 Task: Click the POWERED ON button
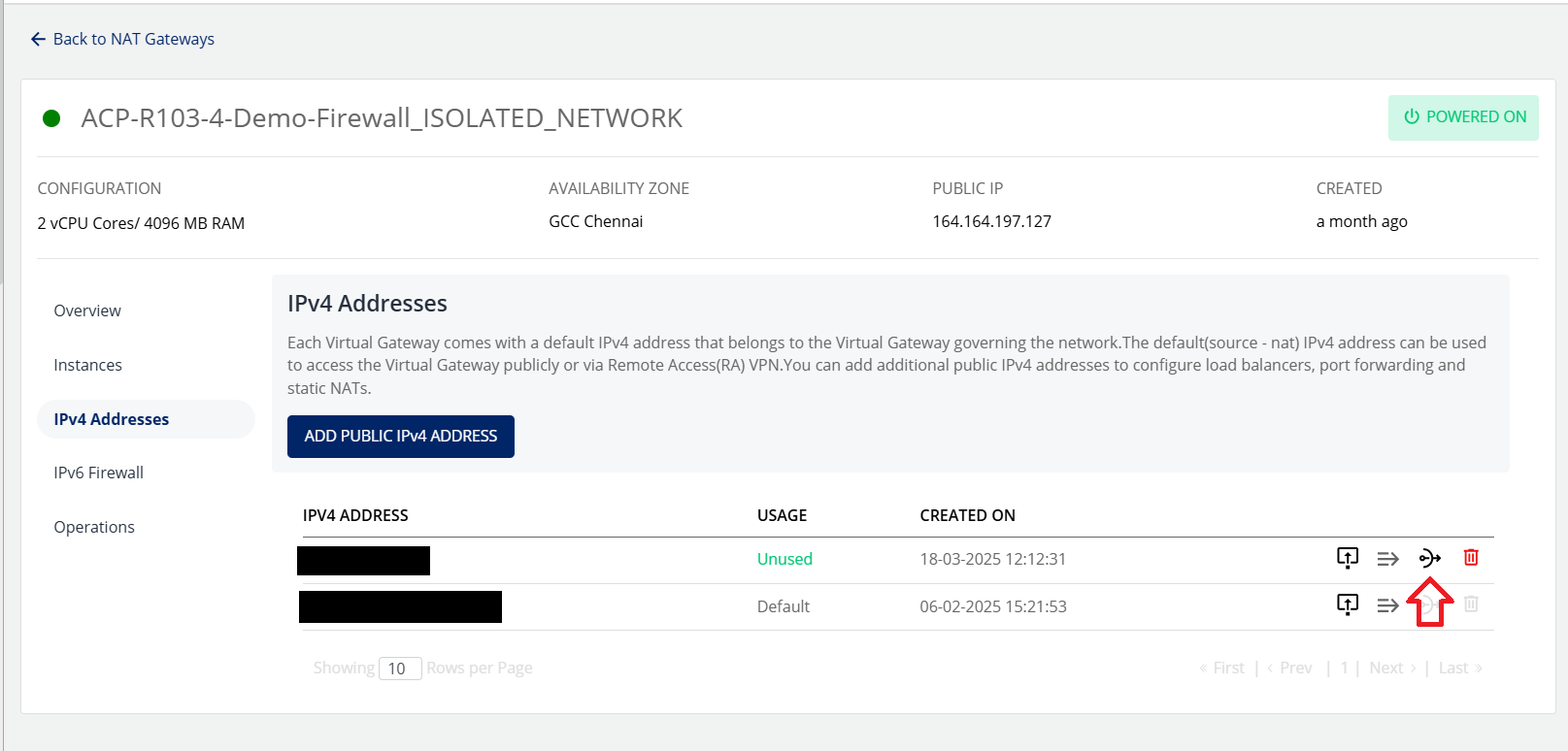(x=1463, y=117)
